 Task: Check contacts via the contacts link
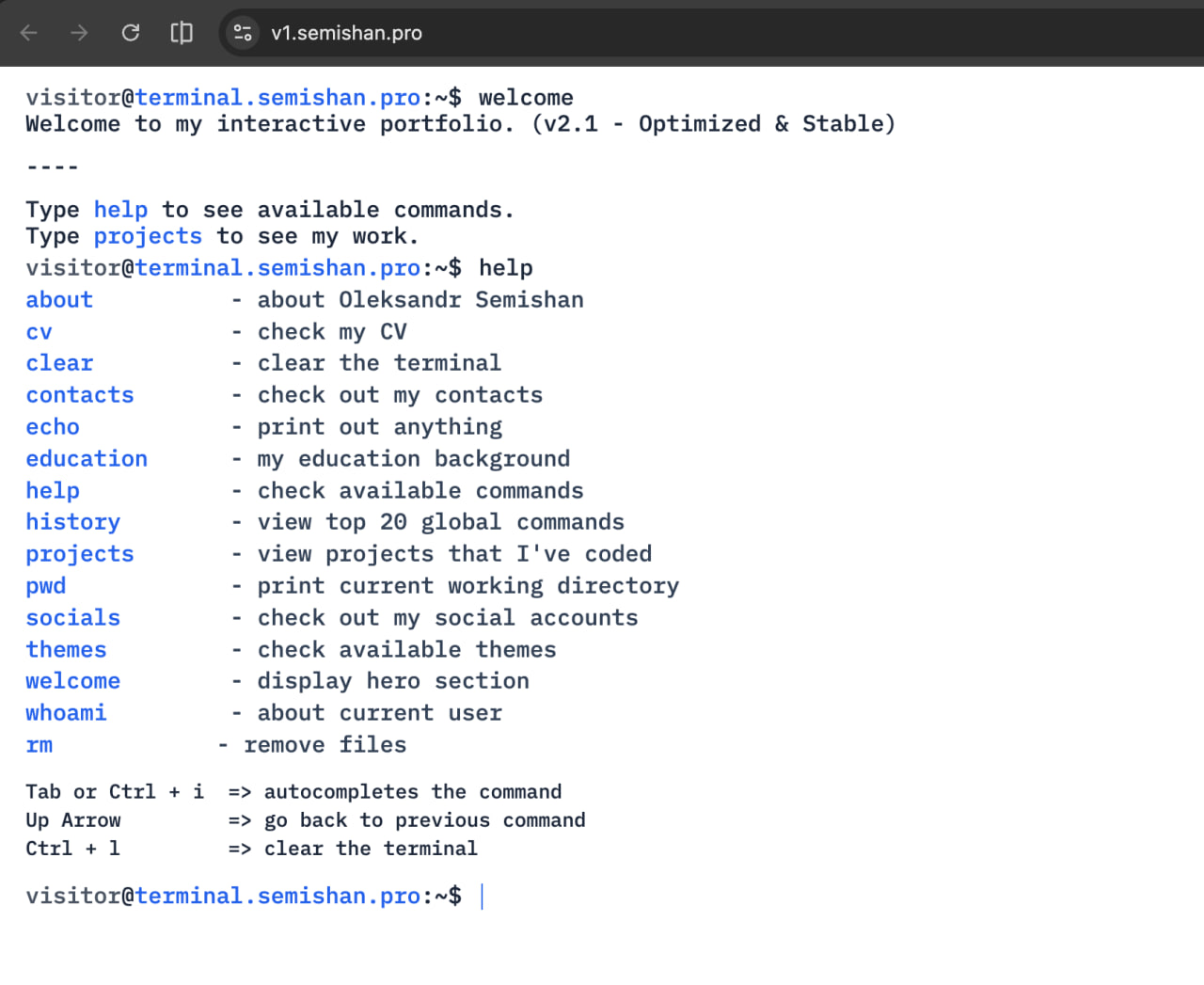pos(79,394)
